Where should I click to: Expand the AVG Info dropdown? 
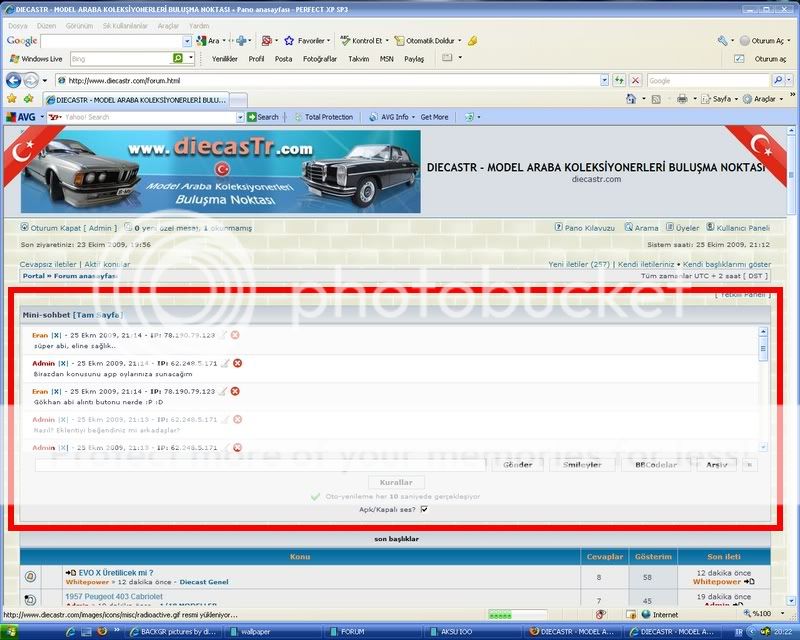(413, 117)
